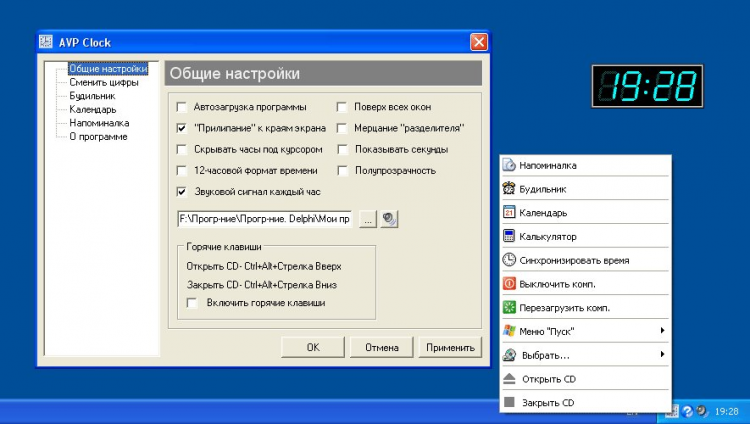Screen dimensions: 750x424
Task: Click the green restart icon for Перезагрузить комп.
Action: click(x=509, y=307)
